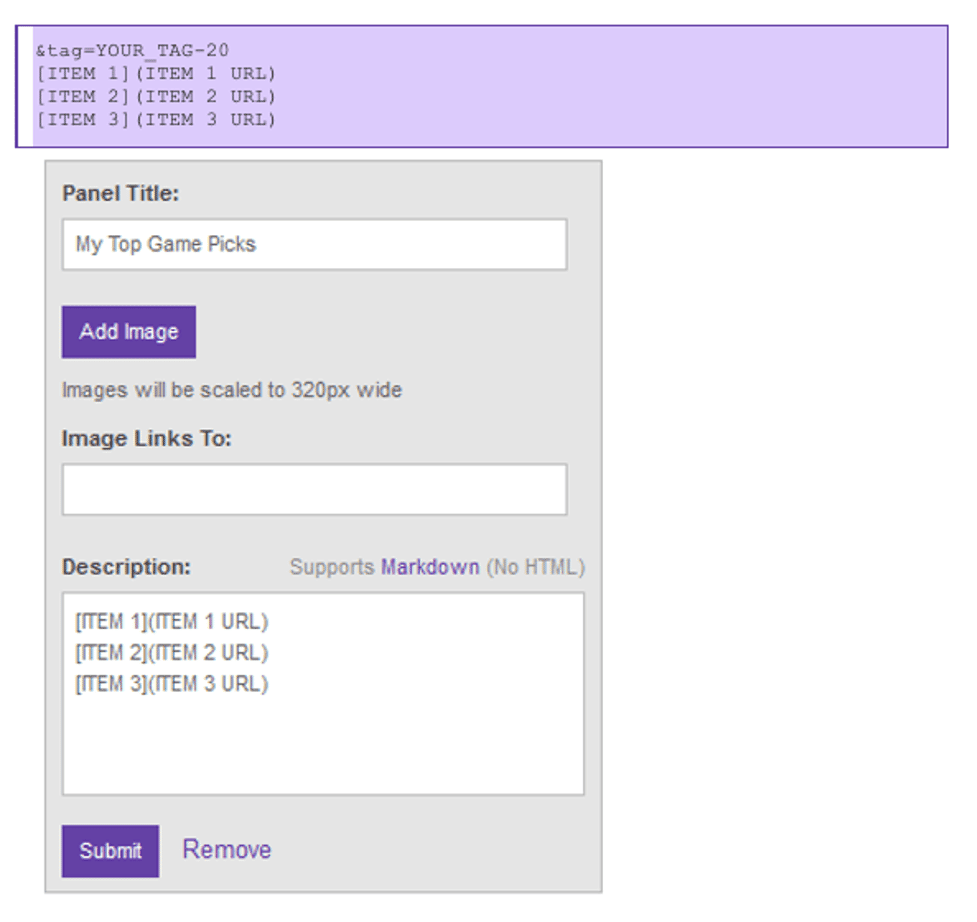Click the Add Image button
977x922 pixels.
point(129,332)
